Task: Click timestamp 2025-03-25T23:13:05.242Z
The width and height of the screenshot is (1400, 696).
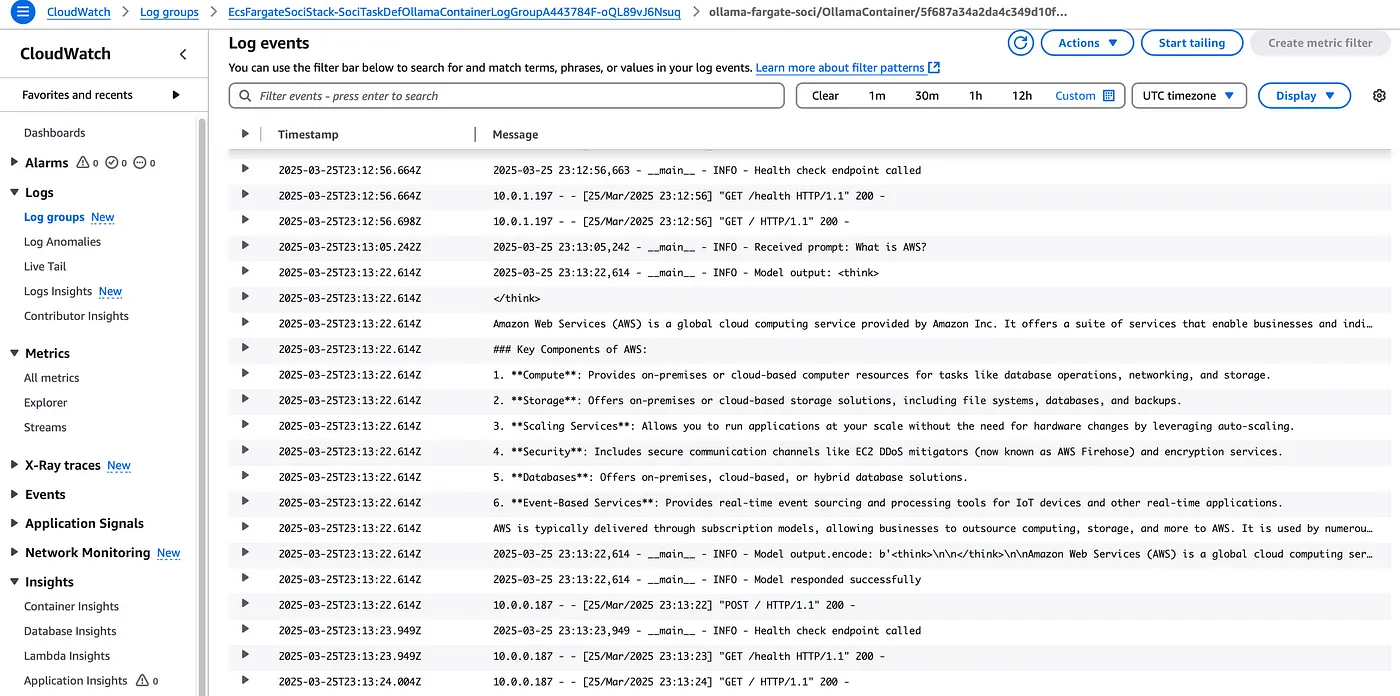Action: [x=350, y=247]
